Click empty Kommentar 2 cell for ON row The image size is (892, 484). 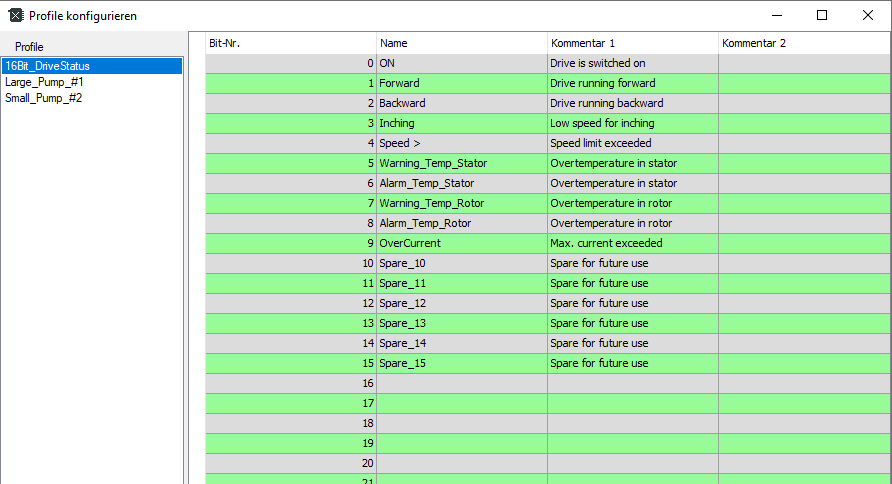click(x=803, y=63)
